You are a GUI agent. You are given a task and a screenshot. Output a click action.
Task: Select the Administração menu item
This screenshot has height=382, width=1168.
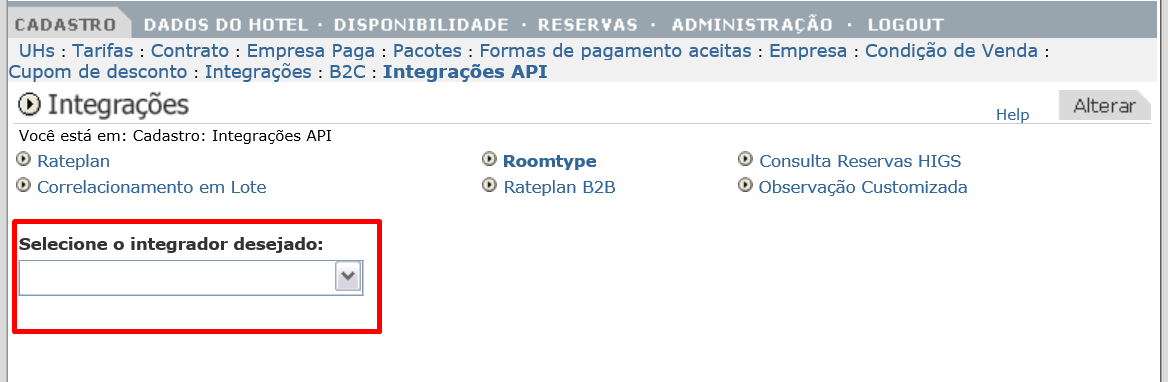pos(752,25)
